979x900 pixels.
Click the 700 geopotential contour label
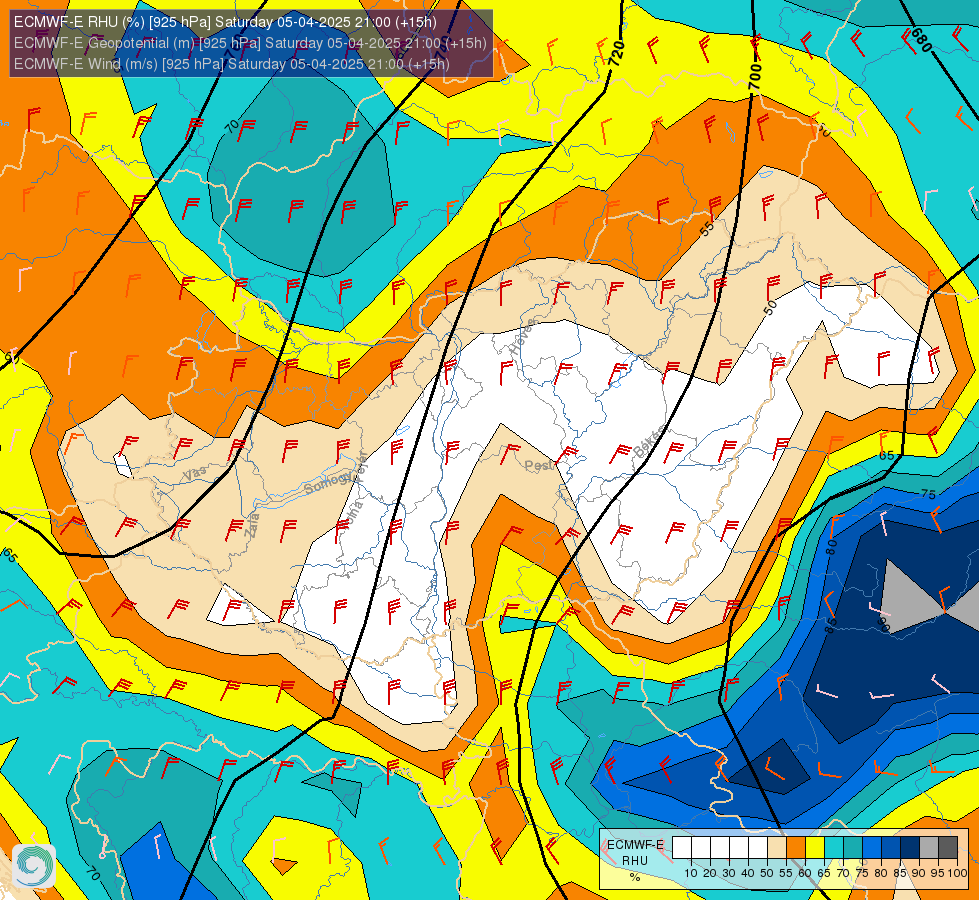(x=755, y=76)
